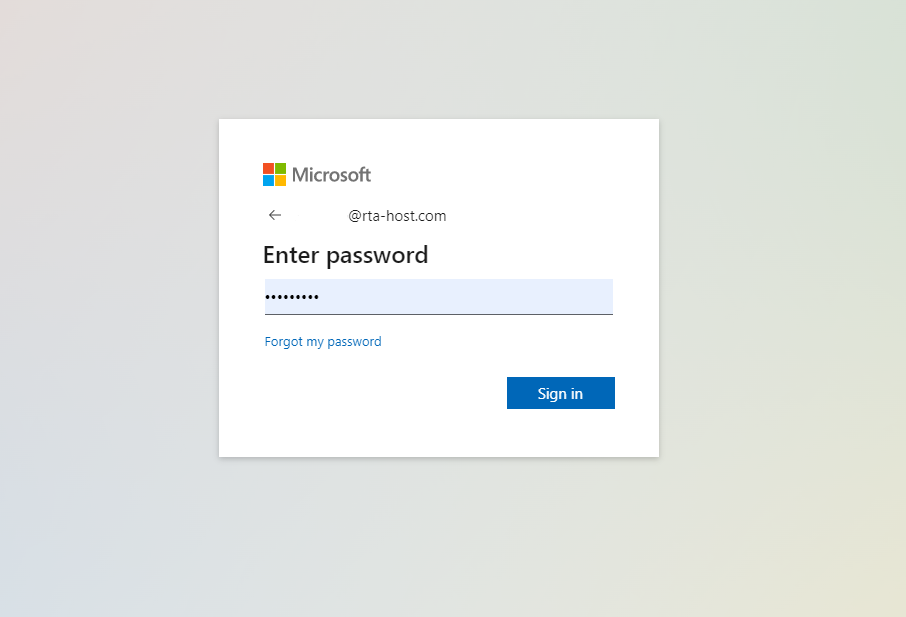Click the @rta-host.com account address

397,216
